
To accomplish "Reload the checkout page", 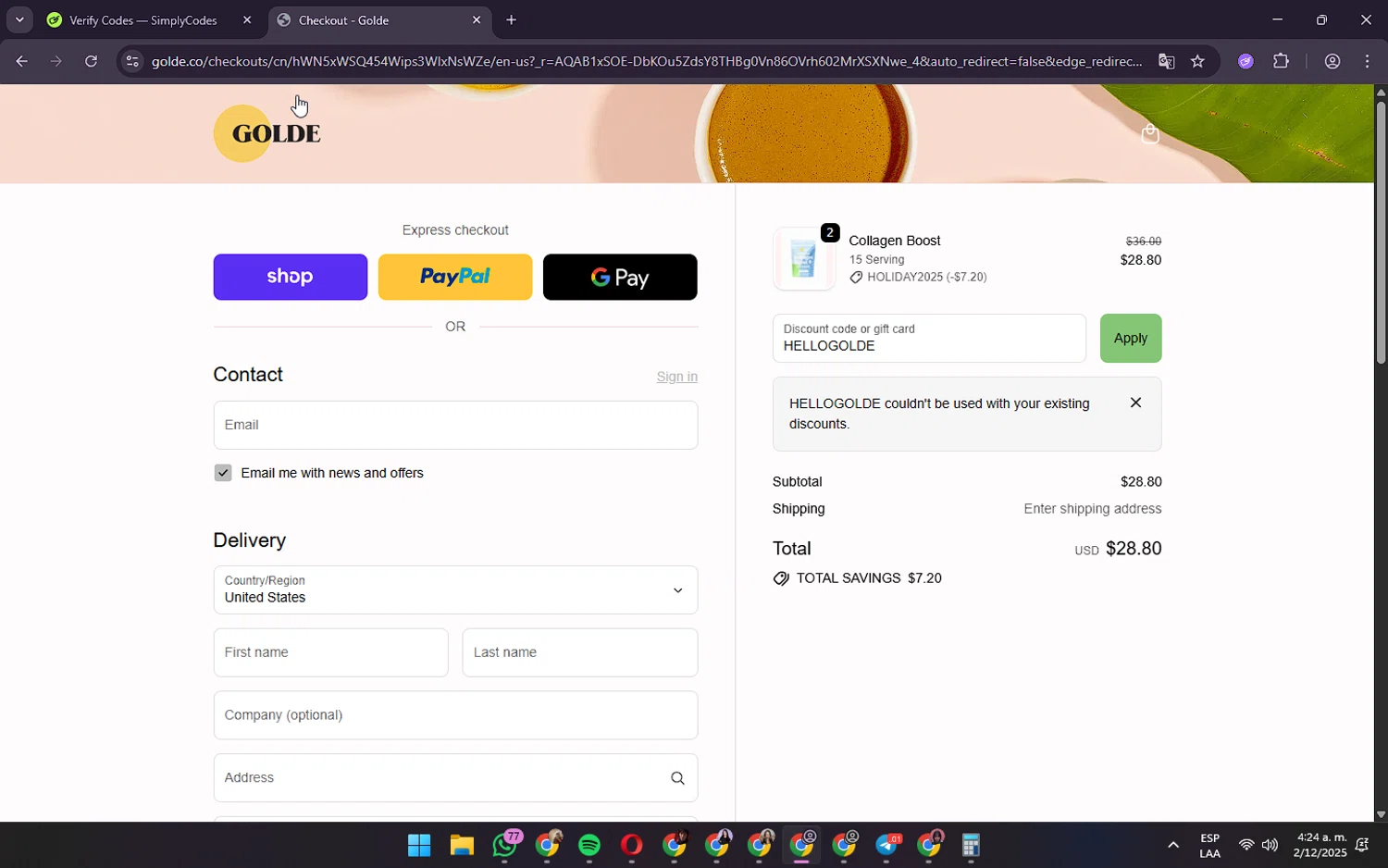I will tap(91, 62).
